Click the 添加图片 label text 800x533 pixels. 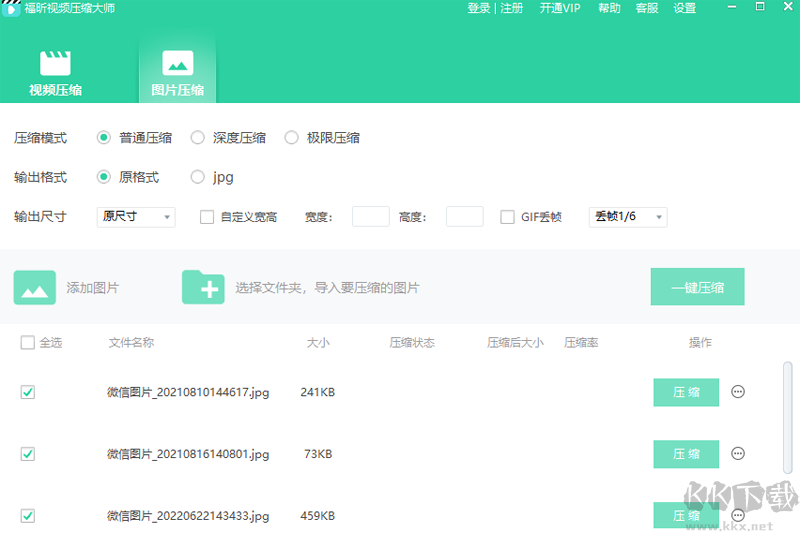click(92, 288)
